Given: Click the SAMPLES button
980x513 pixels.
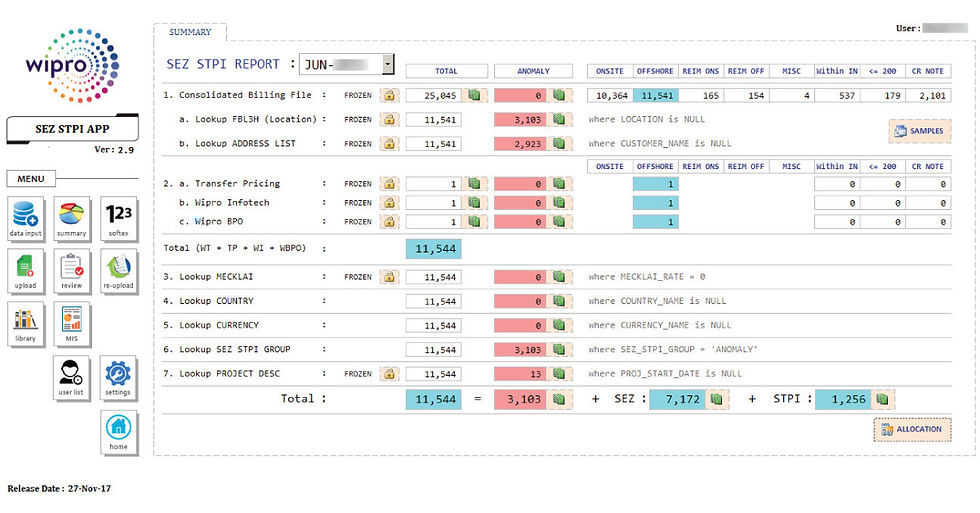Looking at the screenshot, I should pyautogui.click(x=919, y=131).
